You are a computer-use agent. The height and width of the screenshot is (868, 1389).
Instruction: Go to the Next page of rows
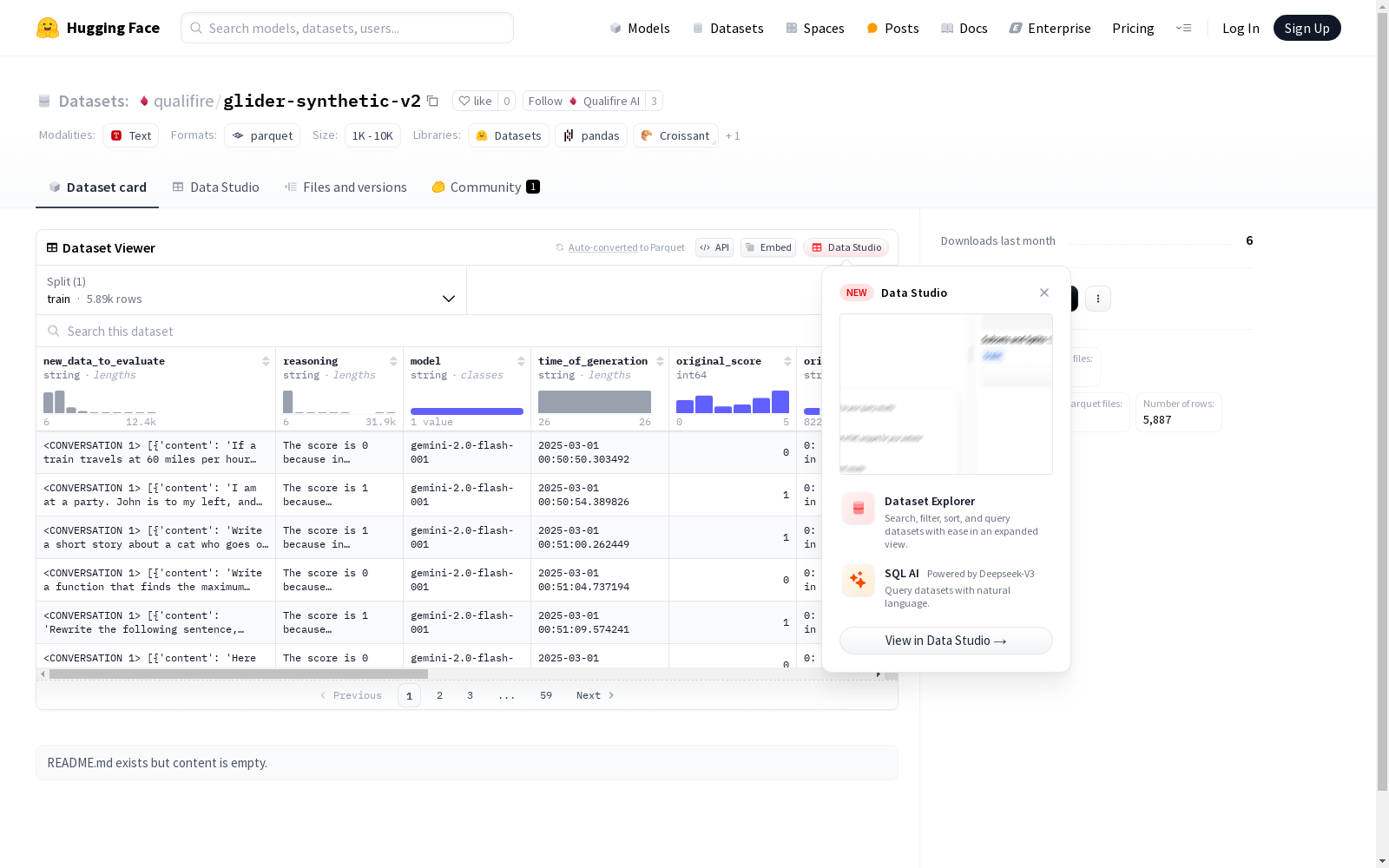[596, 695]
